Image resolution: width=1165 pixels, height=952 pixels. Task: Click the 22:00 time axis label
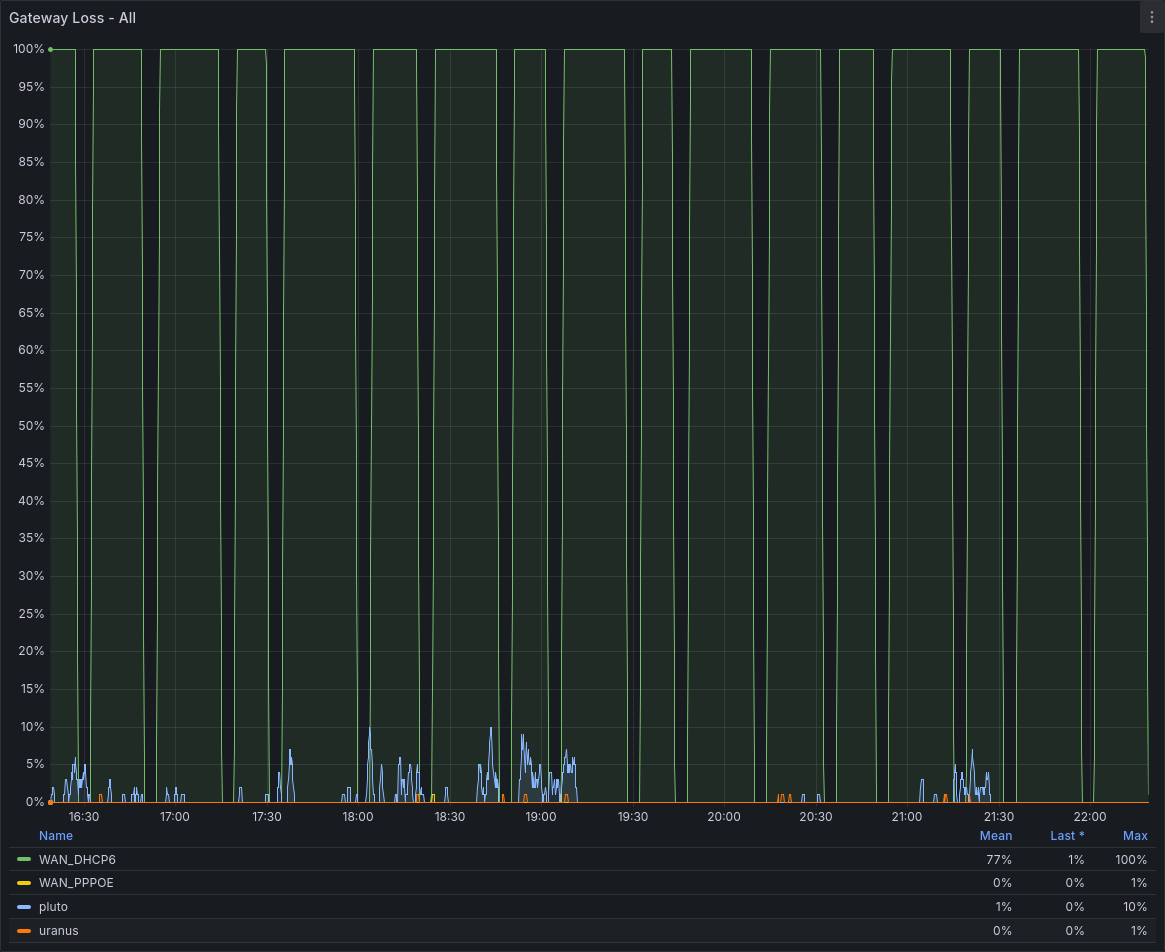pos(1090,817)
